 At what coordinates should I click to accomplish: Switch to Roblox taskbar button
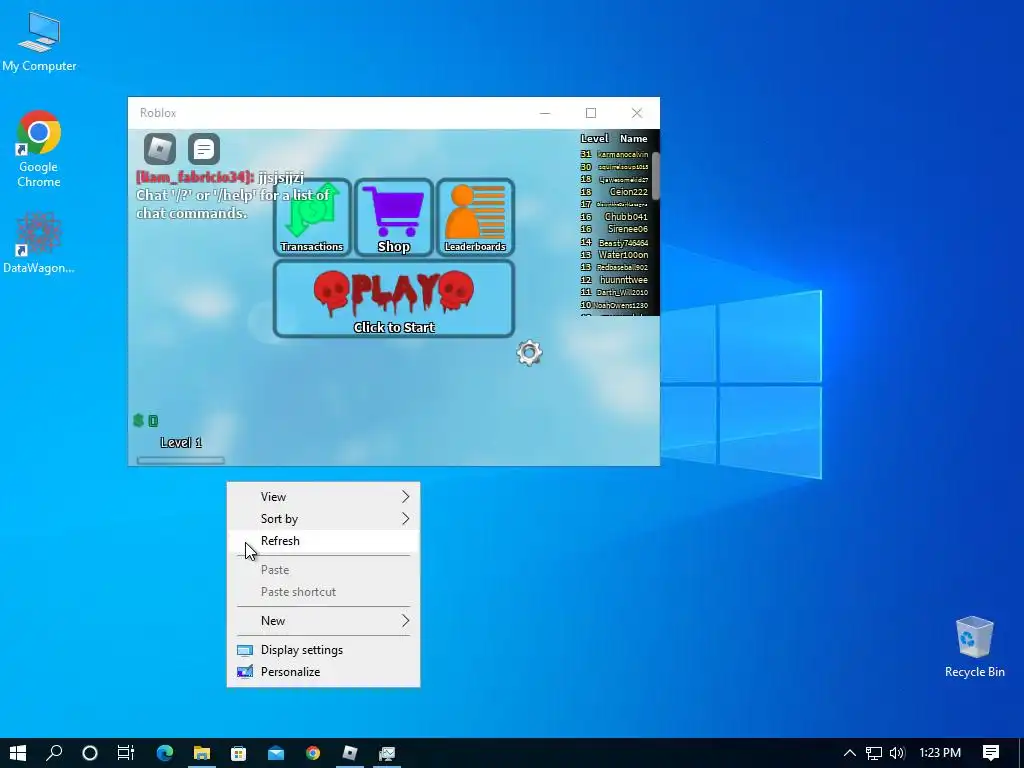(350, 753)
